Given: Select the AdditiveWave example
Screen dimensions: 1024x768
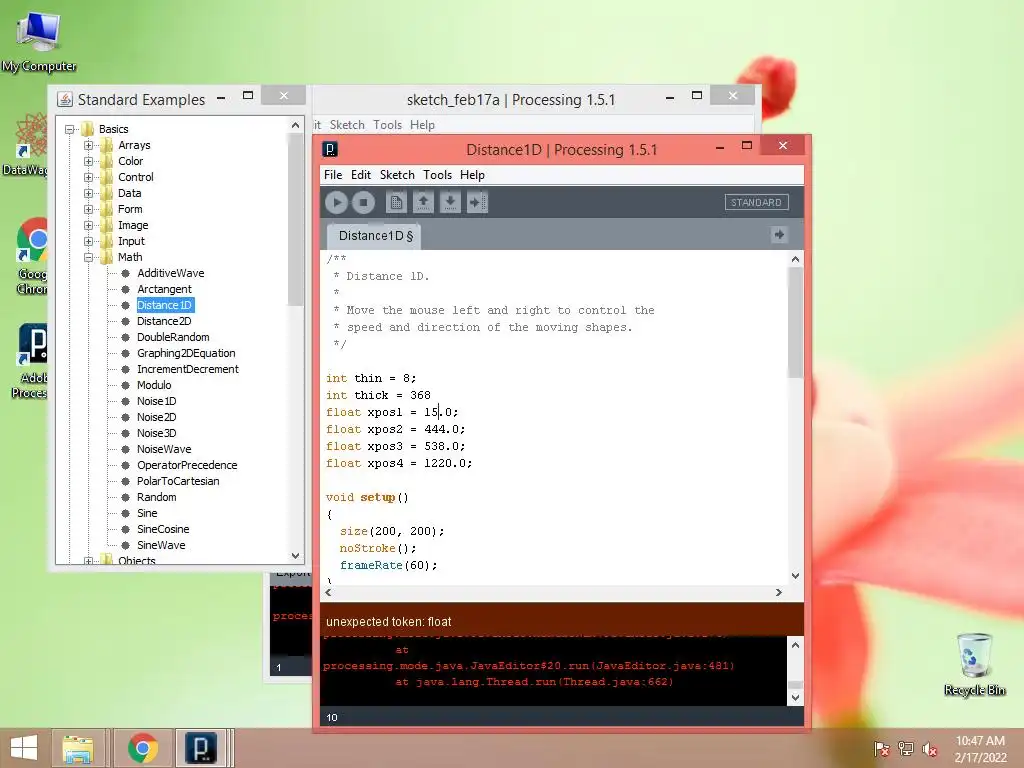Looking at the screenshot, I should point(170,273).
